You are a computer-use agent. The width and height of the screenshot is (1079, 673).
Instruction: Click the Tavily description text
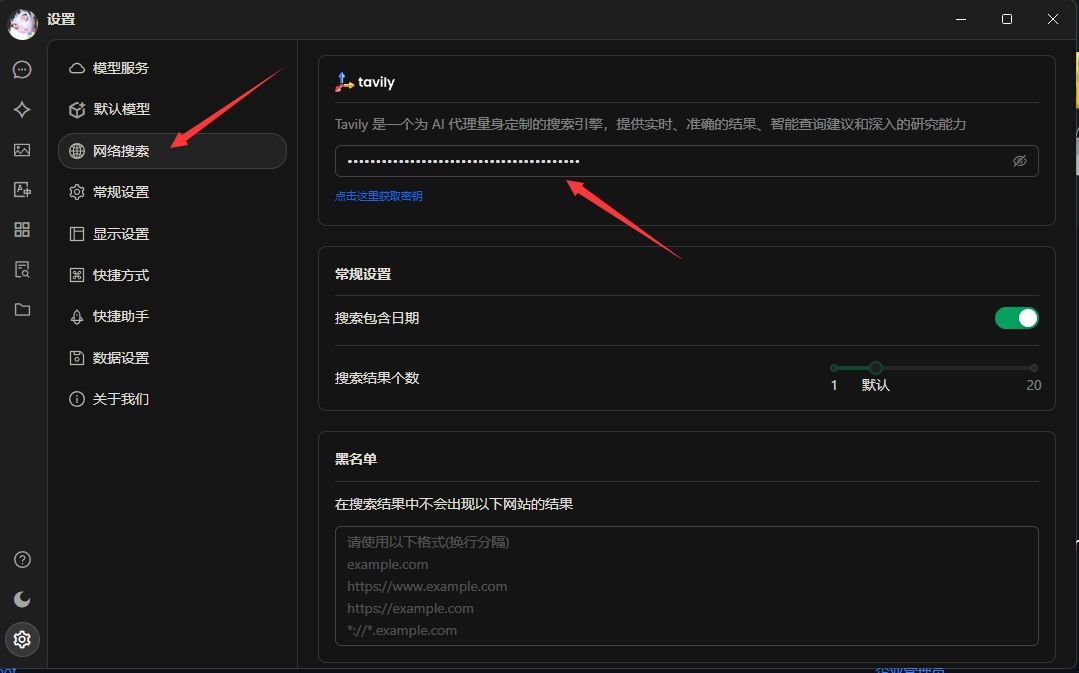coord(650,125)
